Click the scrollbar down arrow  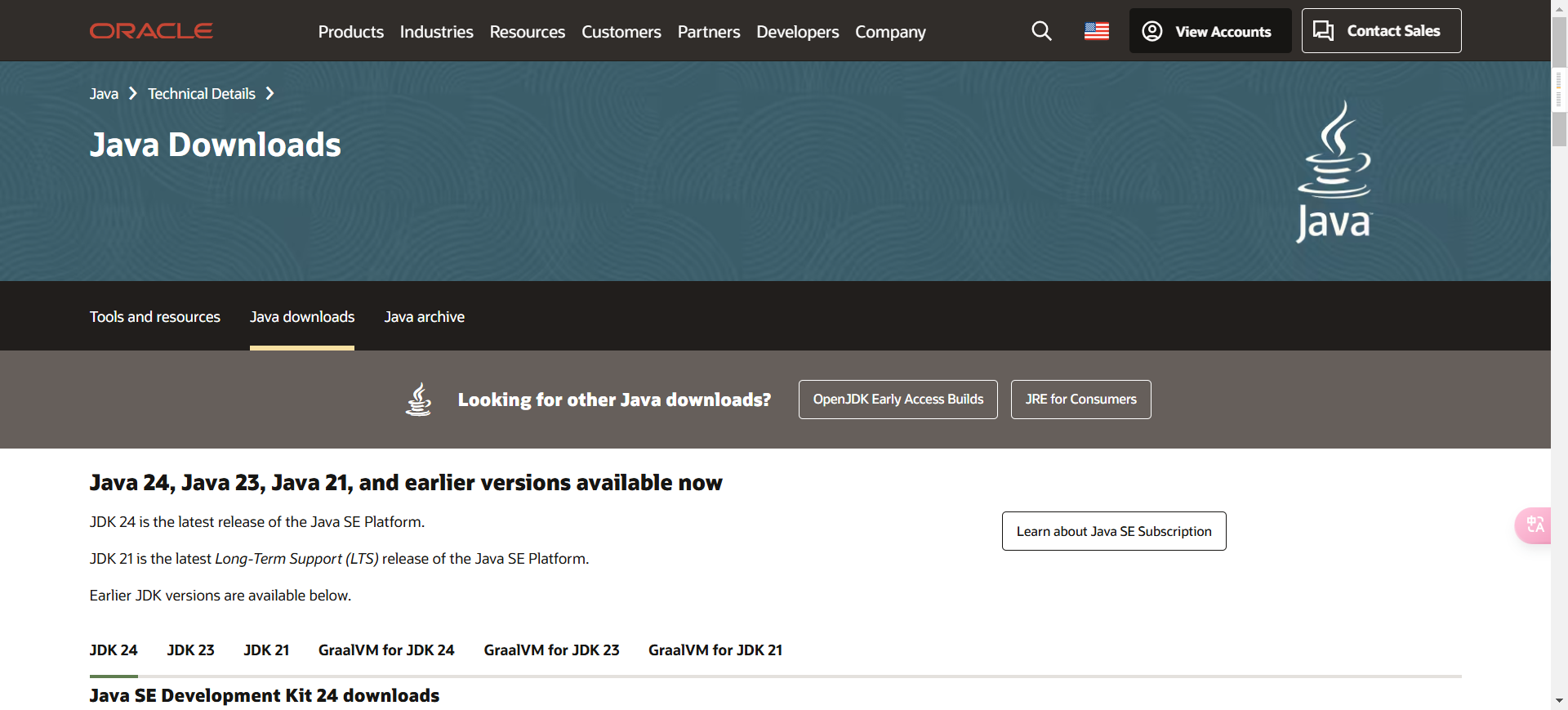point(1559,701)
